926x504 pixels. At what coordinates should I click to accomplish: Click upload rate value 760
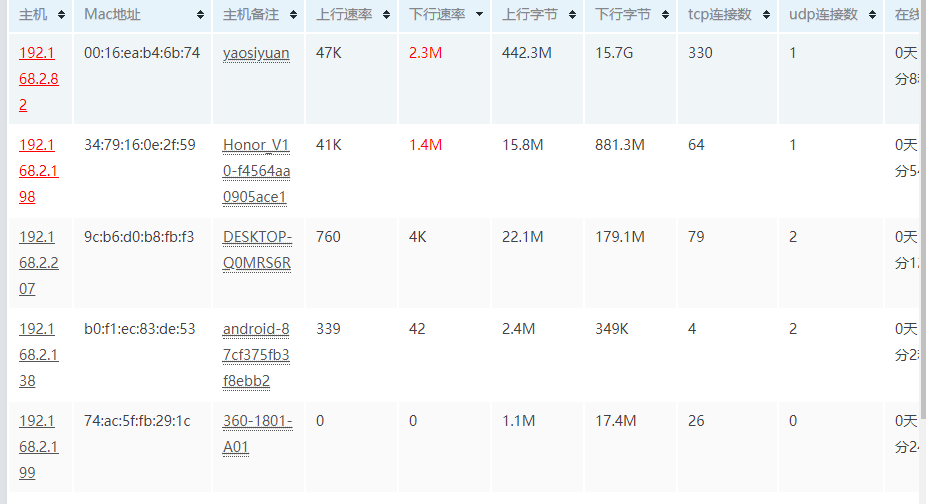(328, 237)
